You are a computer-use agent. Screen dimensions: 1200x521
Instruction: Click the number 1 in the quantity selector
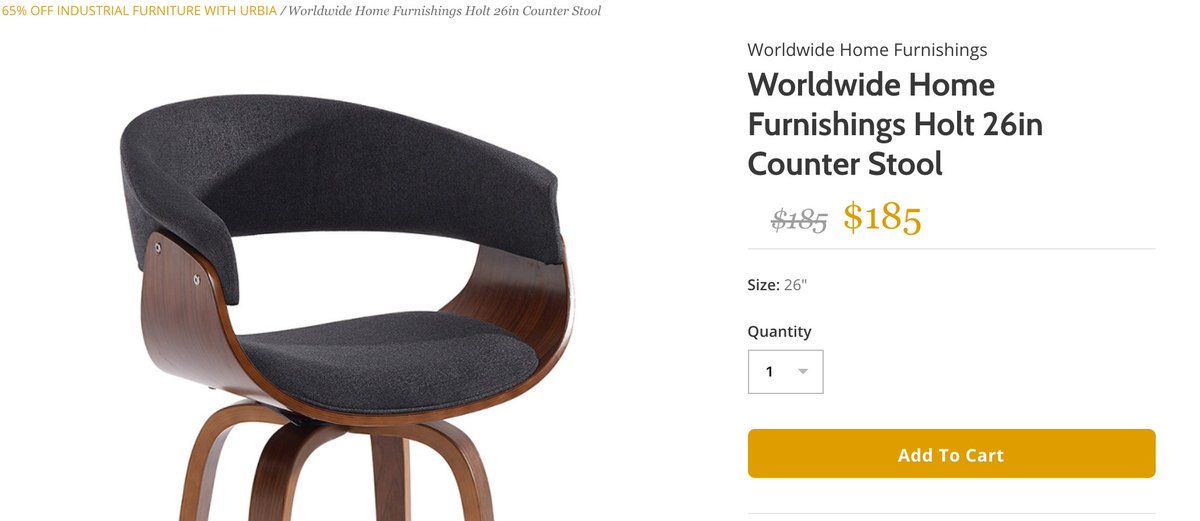769,372
